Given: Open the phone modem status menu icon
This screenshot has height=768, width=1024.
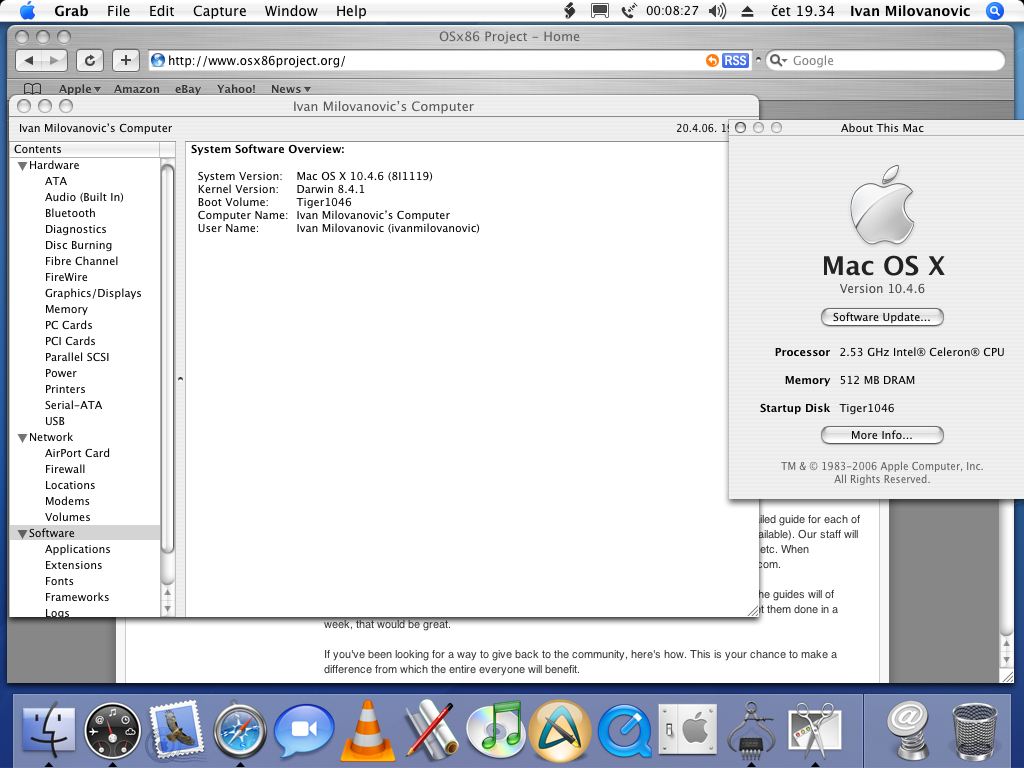Looking at the screenshot, I should 628,11.
